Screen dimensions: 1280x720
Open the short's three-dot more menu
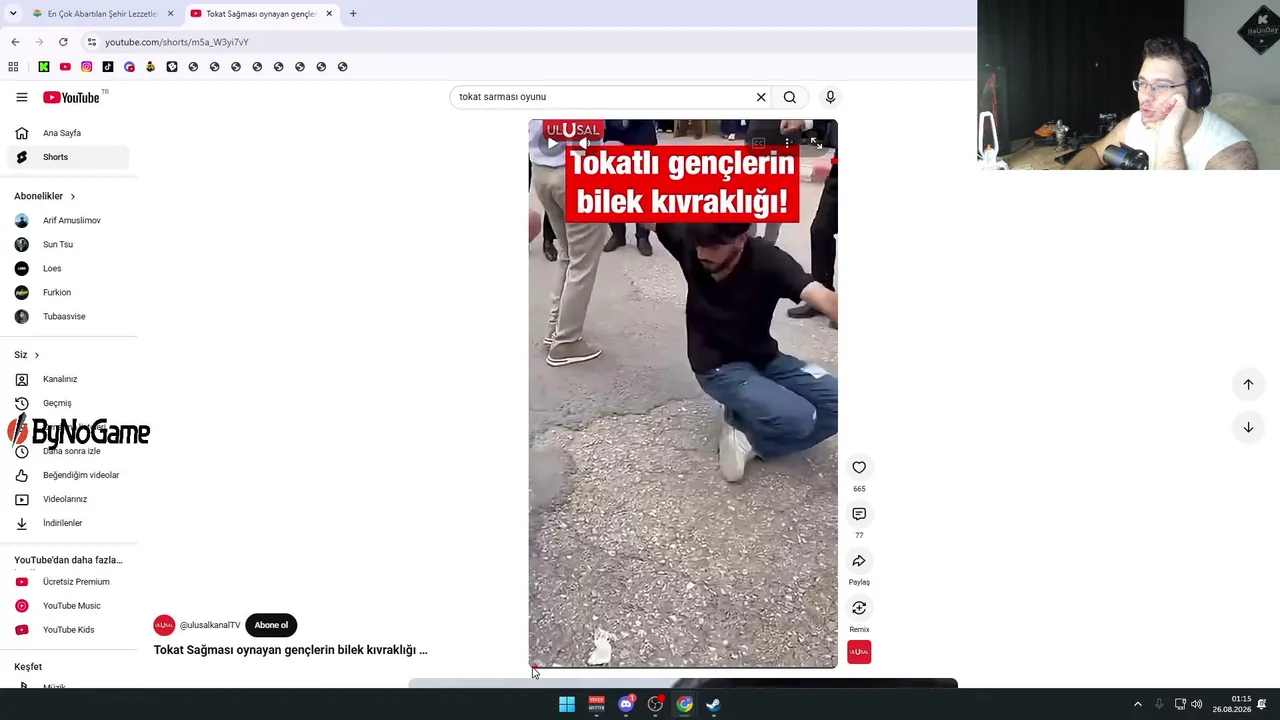788,143
